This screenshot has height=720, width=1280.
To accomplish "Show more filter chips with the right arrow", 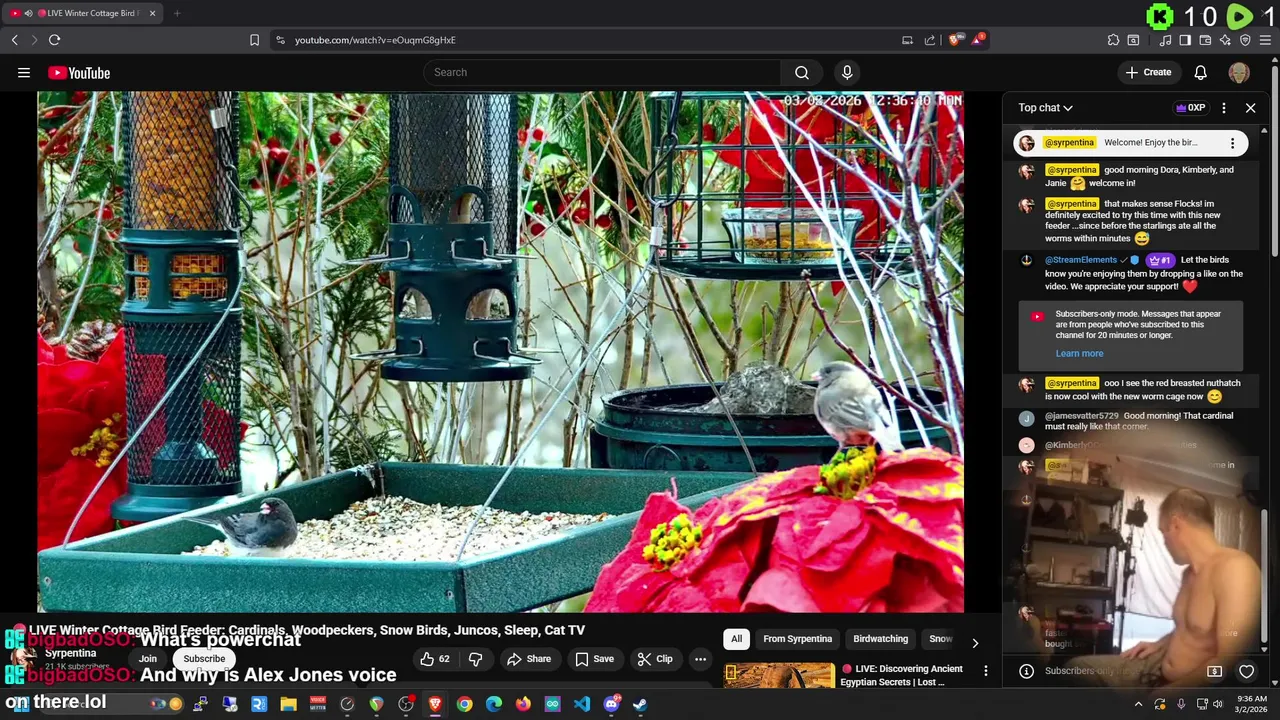I will 975,642.
